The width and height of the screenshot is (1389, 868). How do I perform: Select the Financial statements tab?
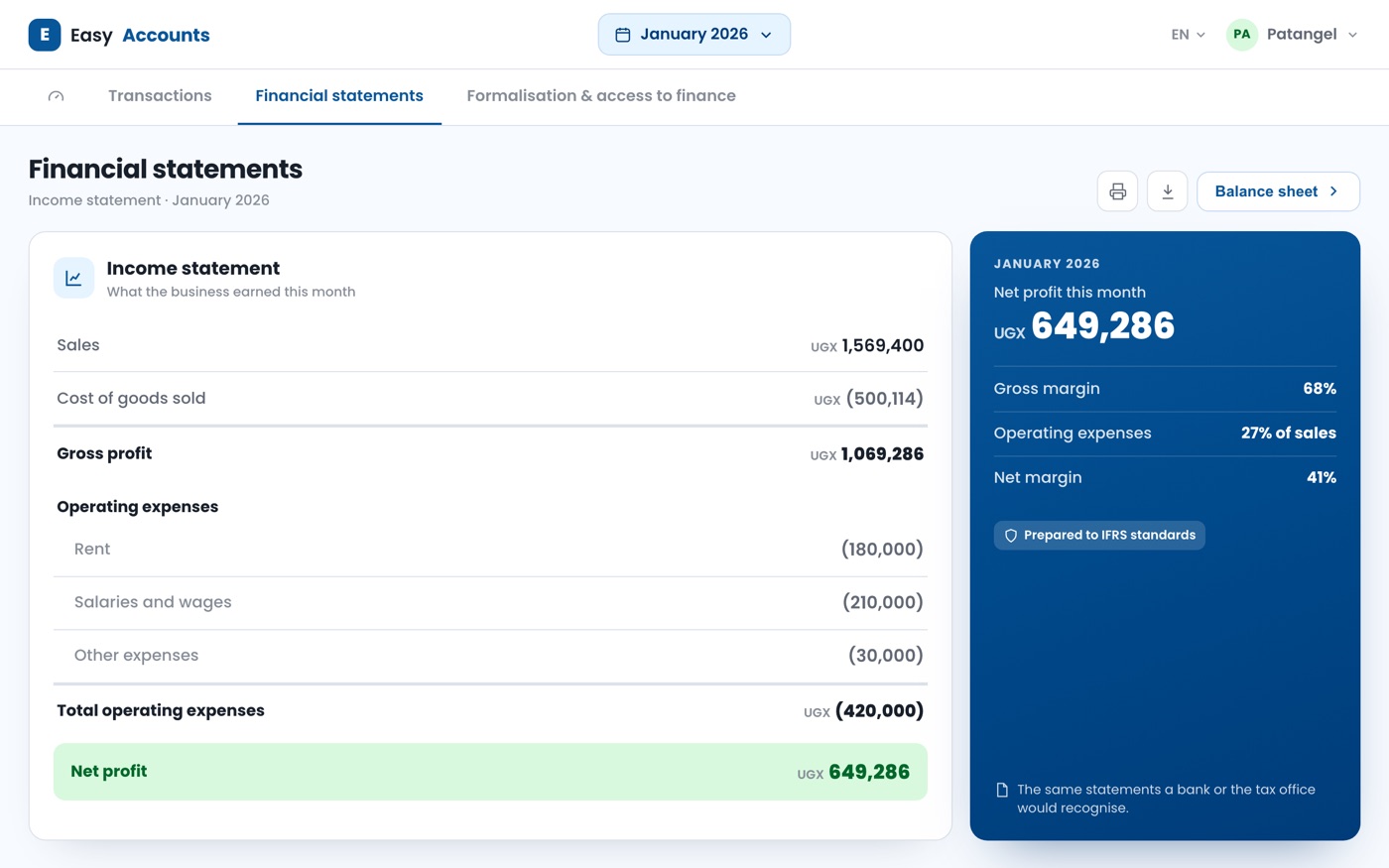coord(339,96)
